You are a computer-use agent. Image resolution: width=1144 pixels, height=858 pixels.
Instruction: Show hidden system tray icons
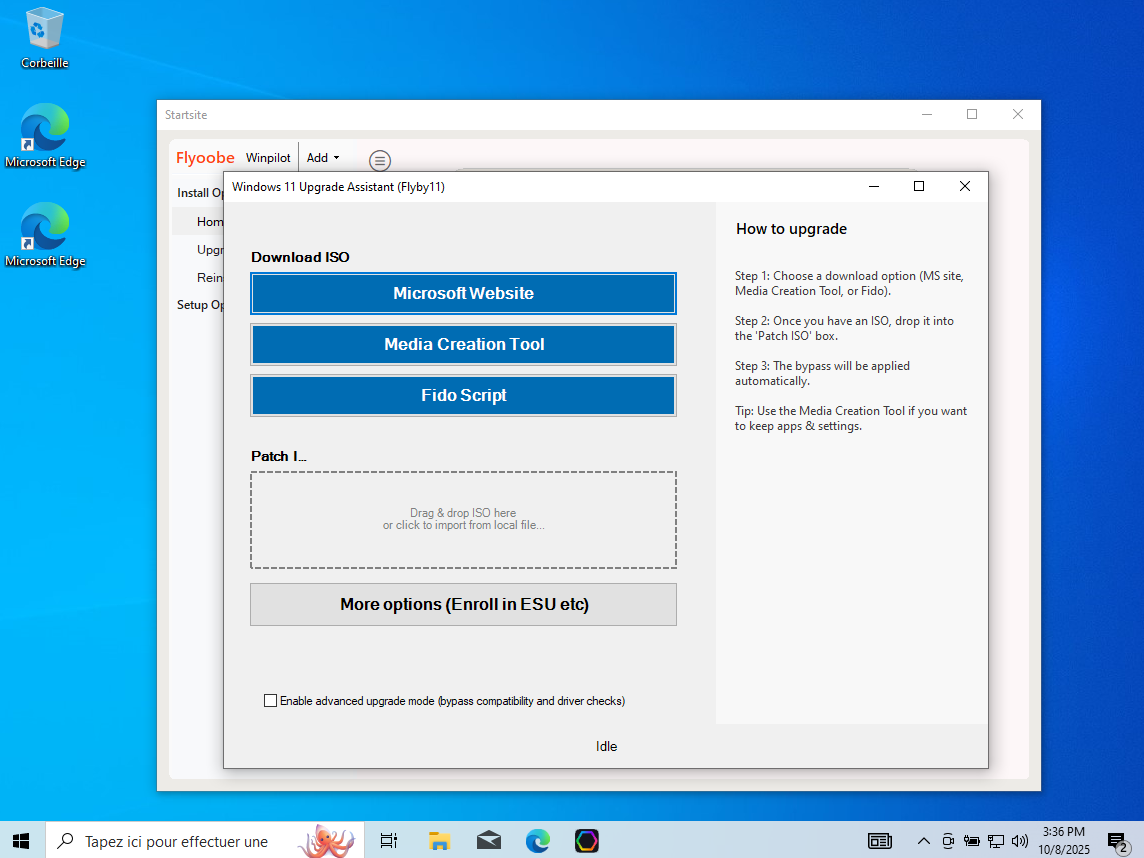point(923,841)
